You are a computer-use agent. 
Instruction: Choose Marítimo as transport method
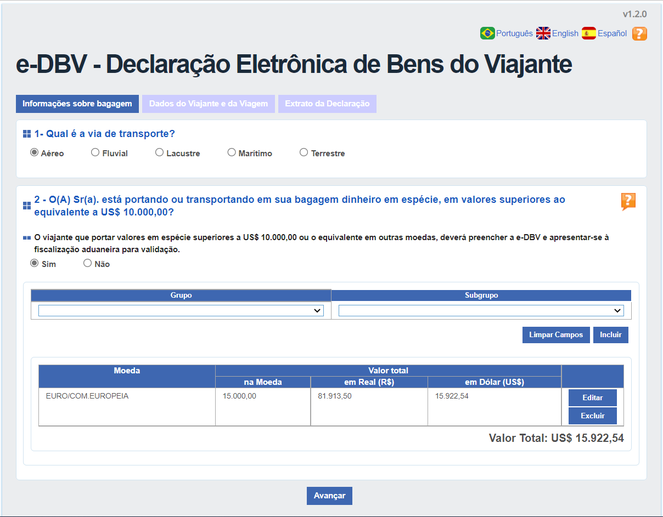pos(231,153)
